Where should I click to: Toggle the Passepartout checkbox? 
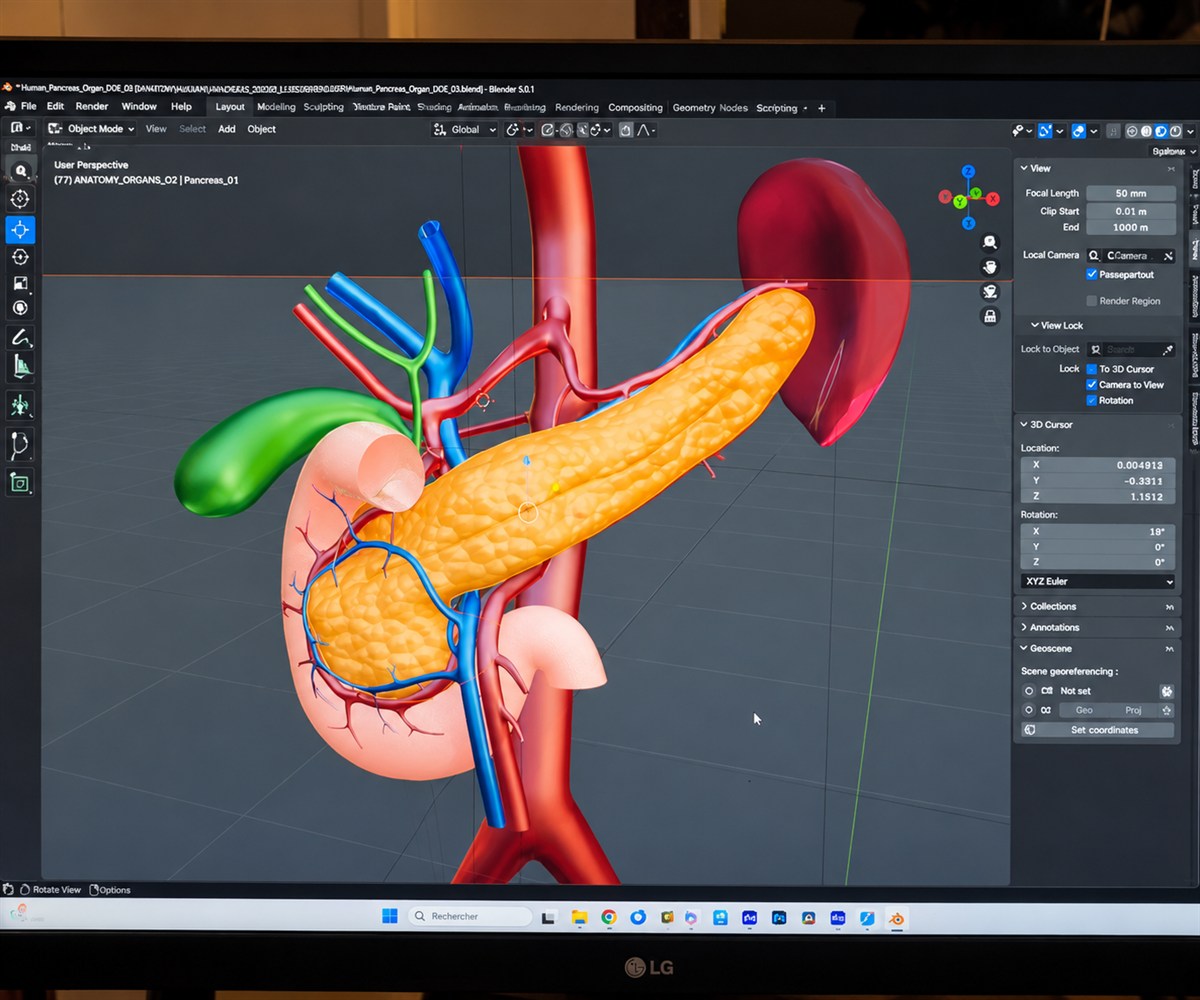(1092, 275)
